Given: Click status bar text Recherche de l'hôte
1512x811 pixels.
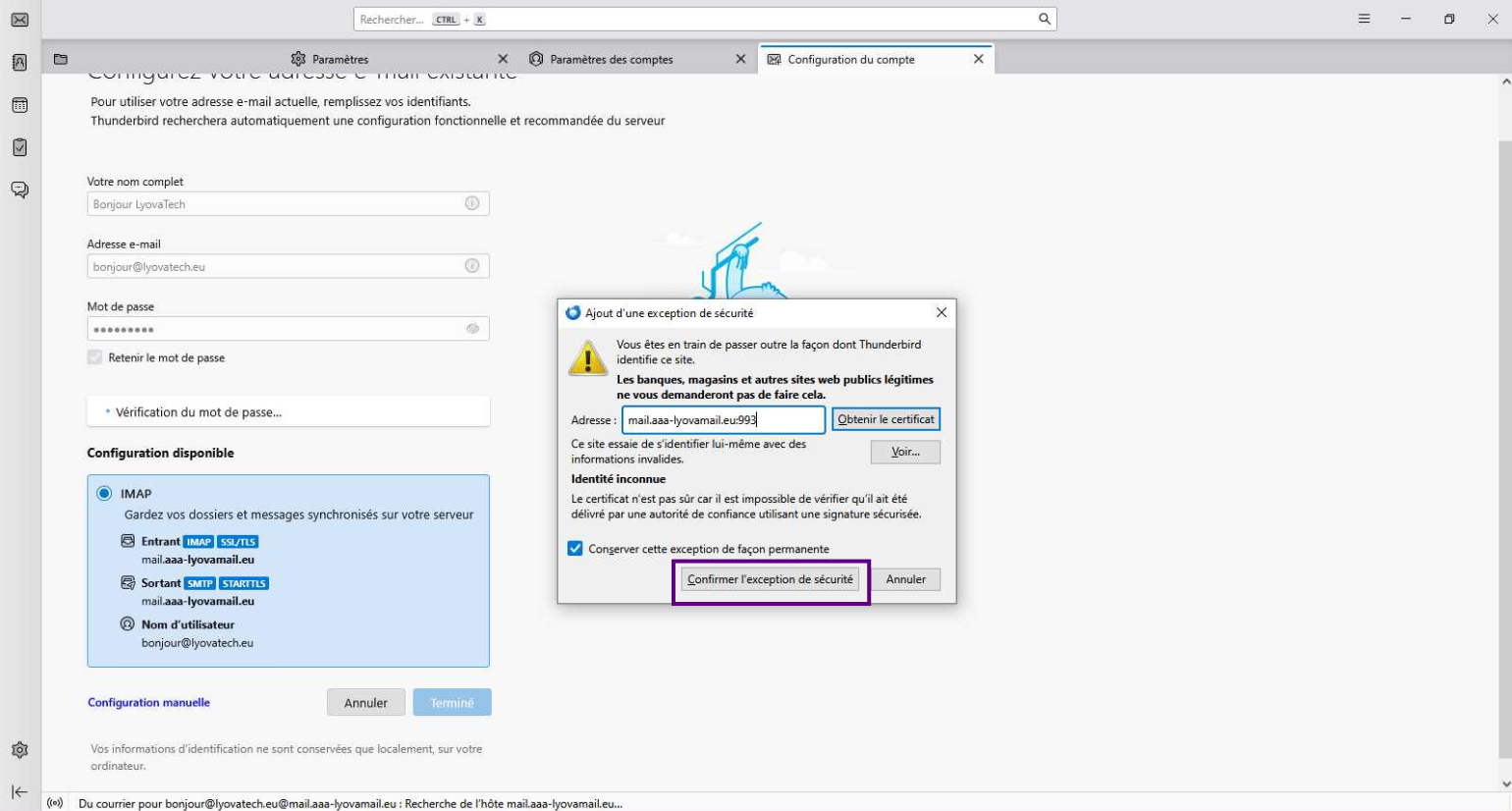Looking at the screenshot, I should pyautogui.click(x=513, y=803).
